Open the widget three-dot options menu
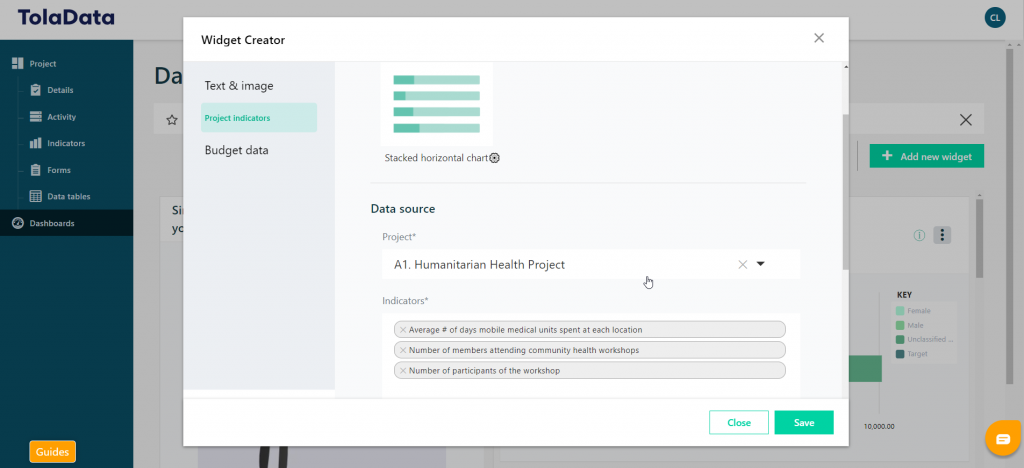The height and width of the screenshot is (468, 1024). 942,235
